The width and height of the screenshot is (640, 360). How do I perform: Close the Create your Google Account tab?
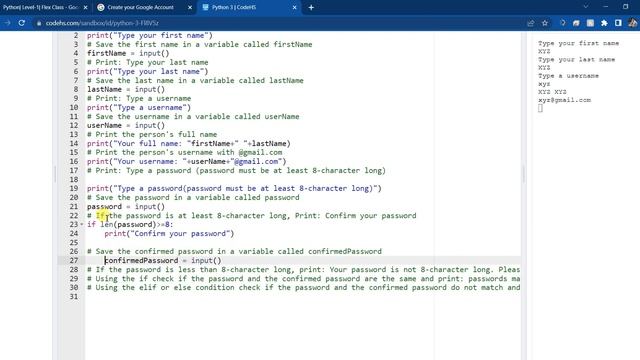click(190, 7)
